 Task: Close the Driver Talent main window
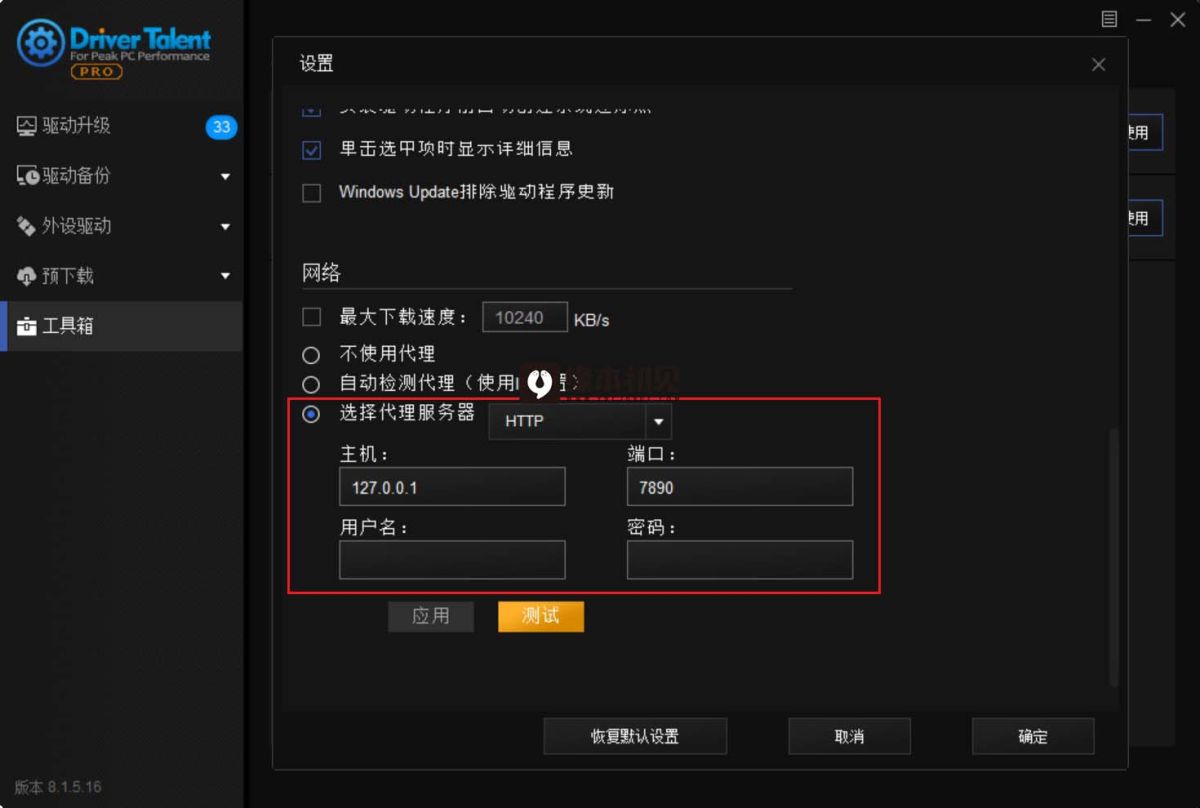(1176, 19)
